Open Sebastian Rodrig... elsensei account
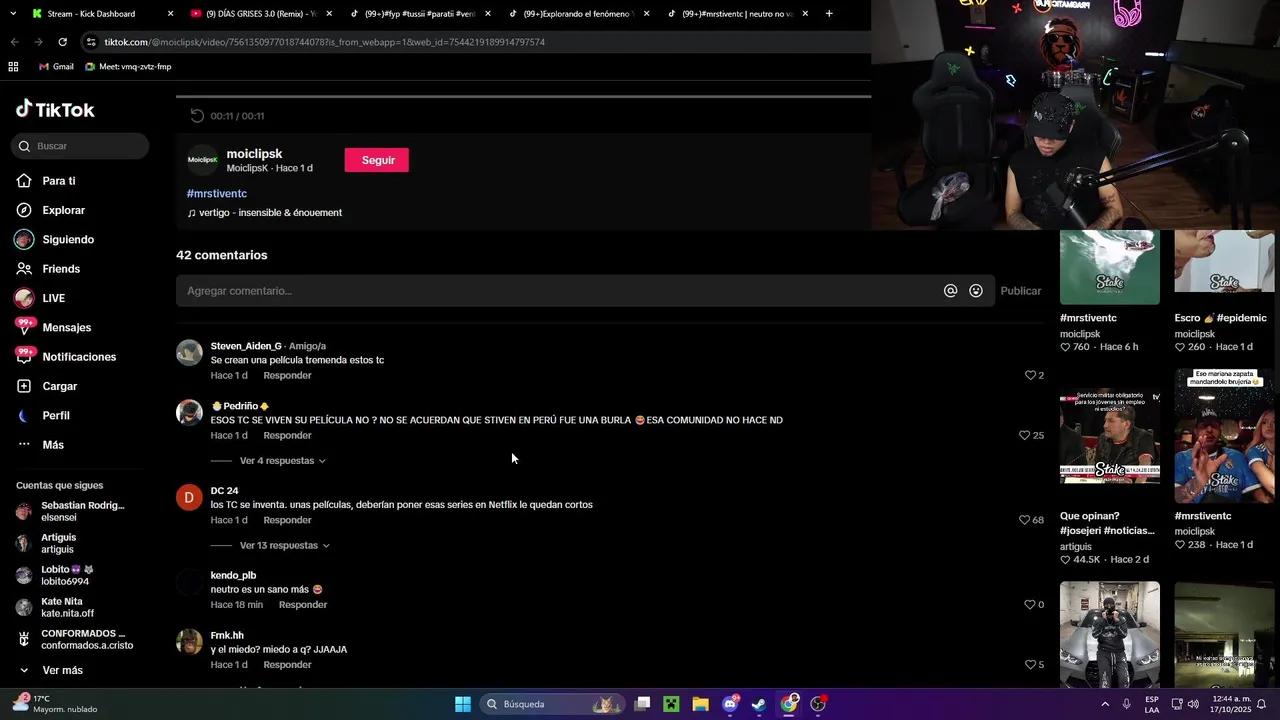 [70, 512]
